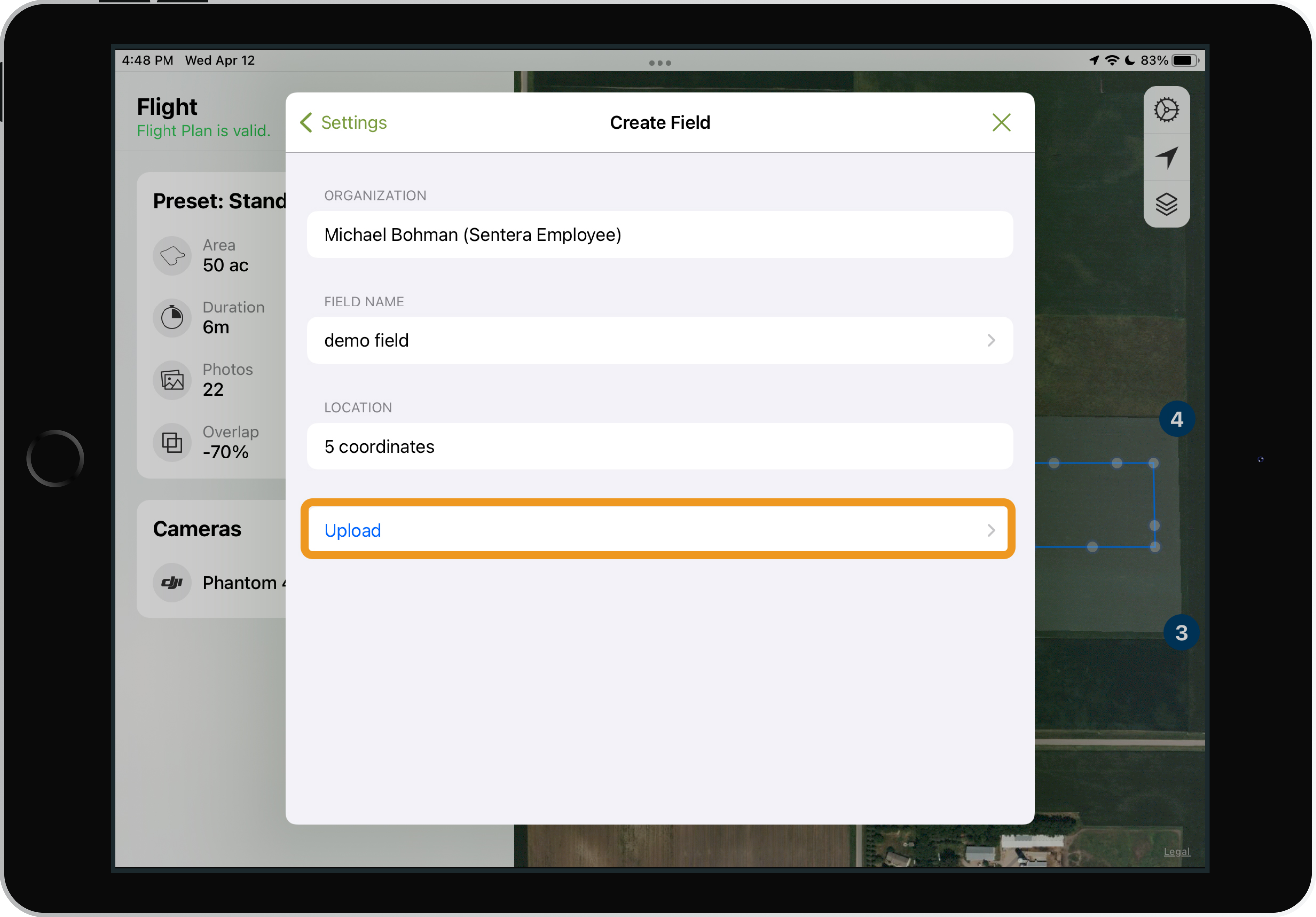Go back to Settings
The width and height of the screenshot is (1316, 917).
pos(343,122)
